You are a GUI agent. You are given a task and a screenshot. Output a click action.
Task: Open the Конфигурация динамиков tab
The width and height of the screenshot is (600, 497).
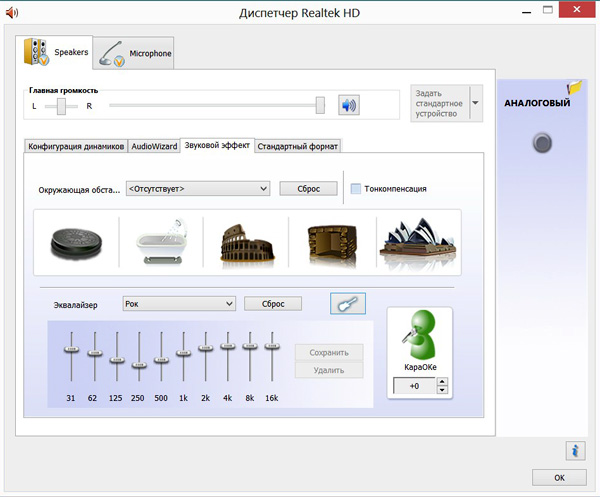click(76, 146)
